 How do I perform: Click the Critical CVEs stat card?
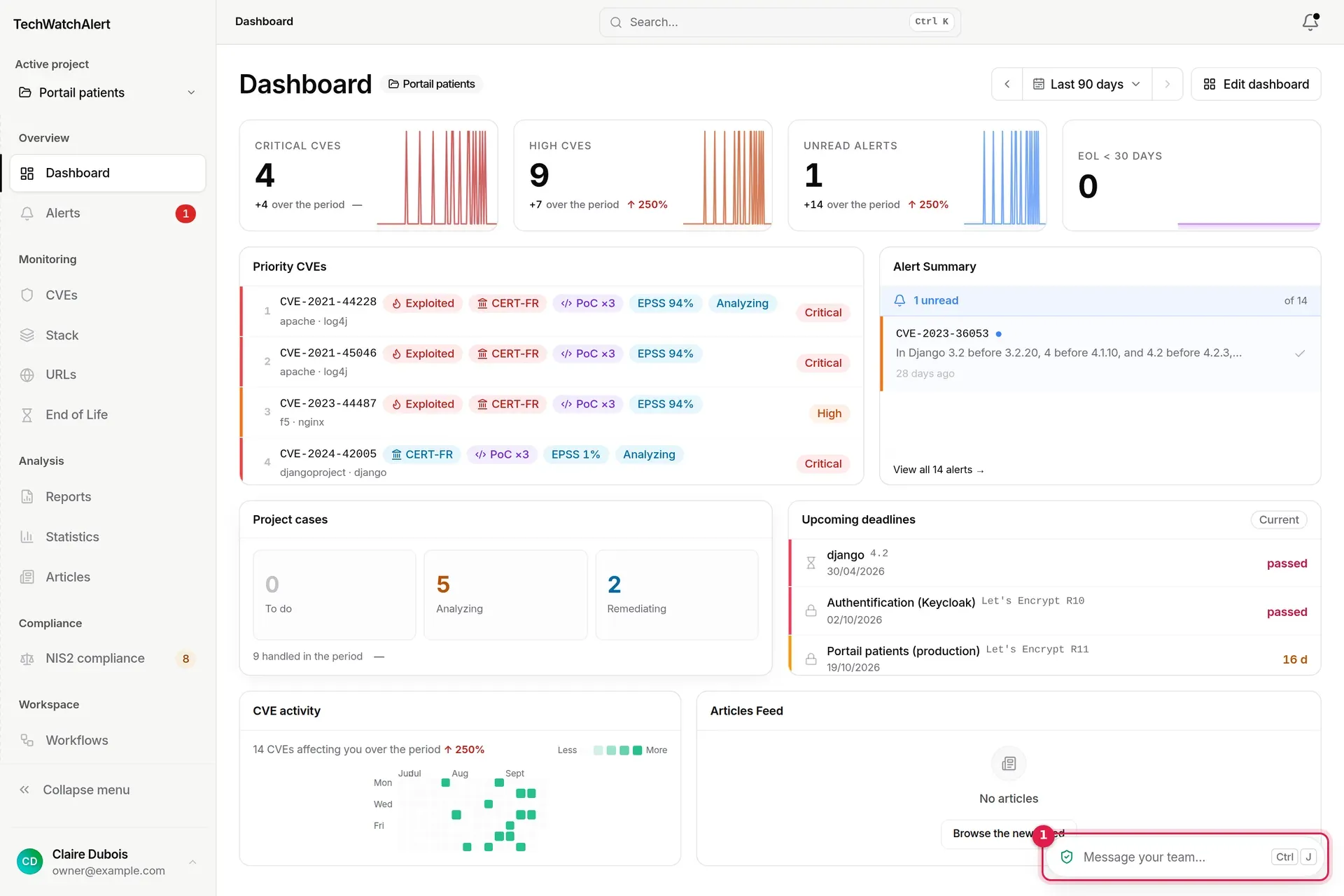(x=369, y=175)
